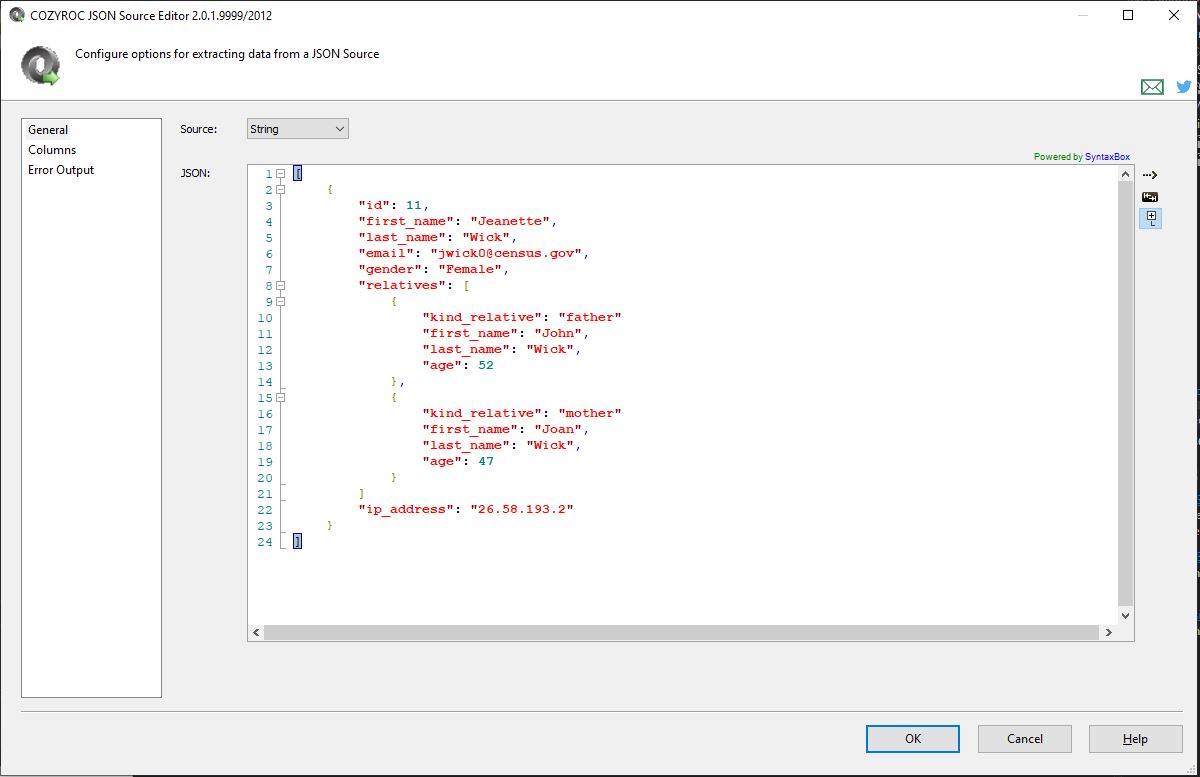Click the "father" value on line 10
Image resolution: width=1200 pixels, height=777 pixels.
(590, 318)
